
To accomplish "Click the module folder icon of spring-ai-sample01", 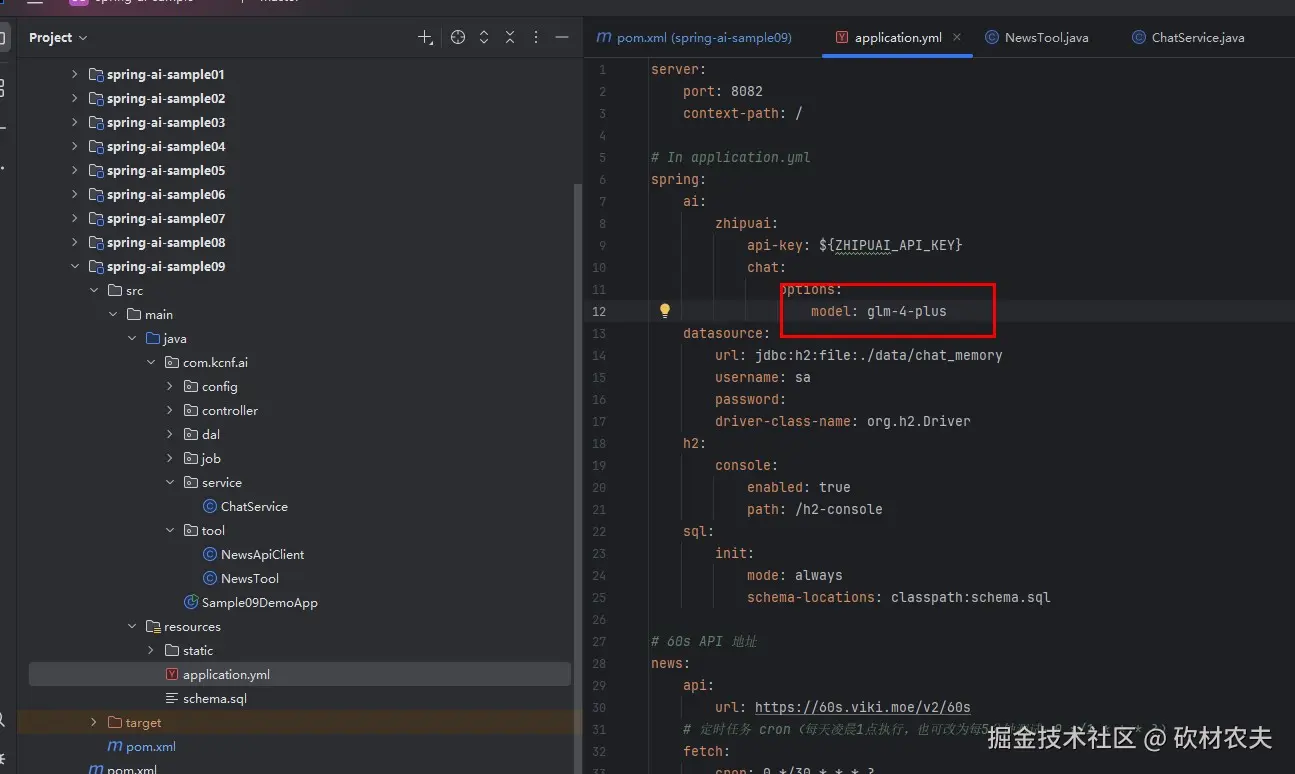I will click(x=96, y=74).
